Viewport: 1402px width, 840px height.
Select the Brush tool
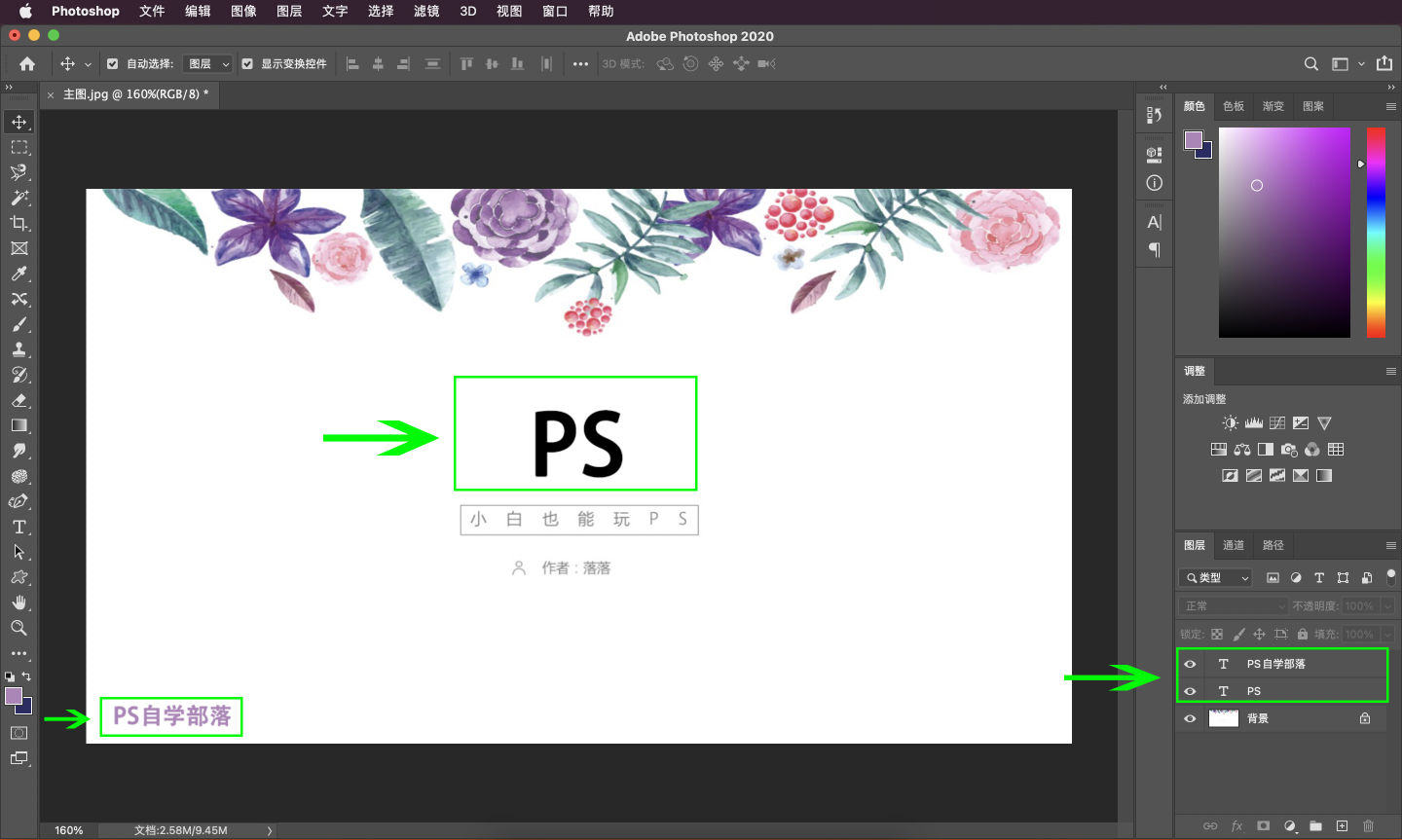[18, 324]
